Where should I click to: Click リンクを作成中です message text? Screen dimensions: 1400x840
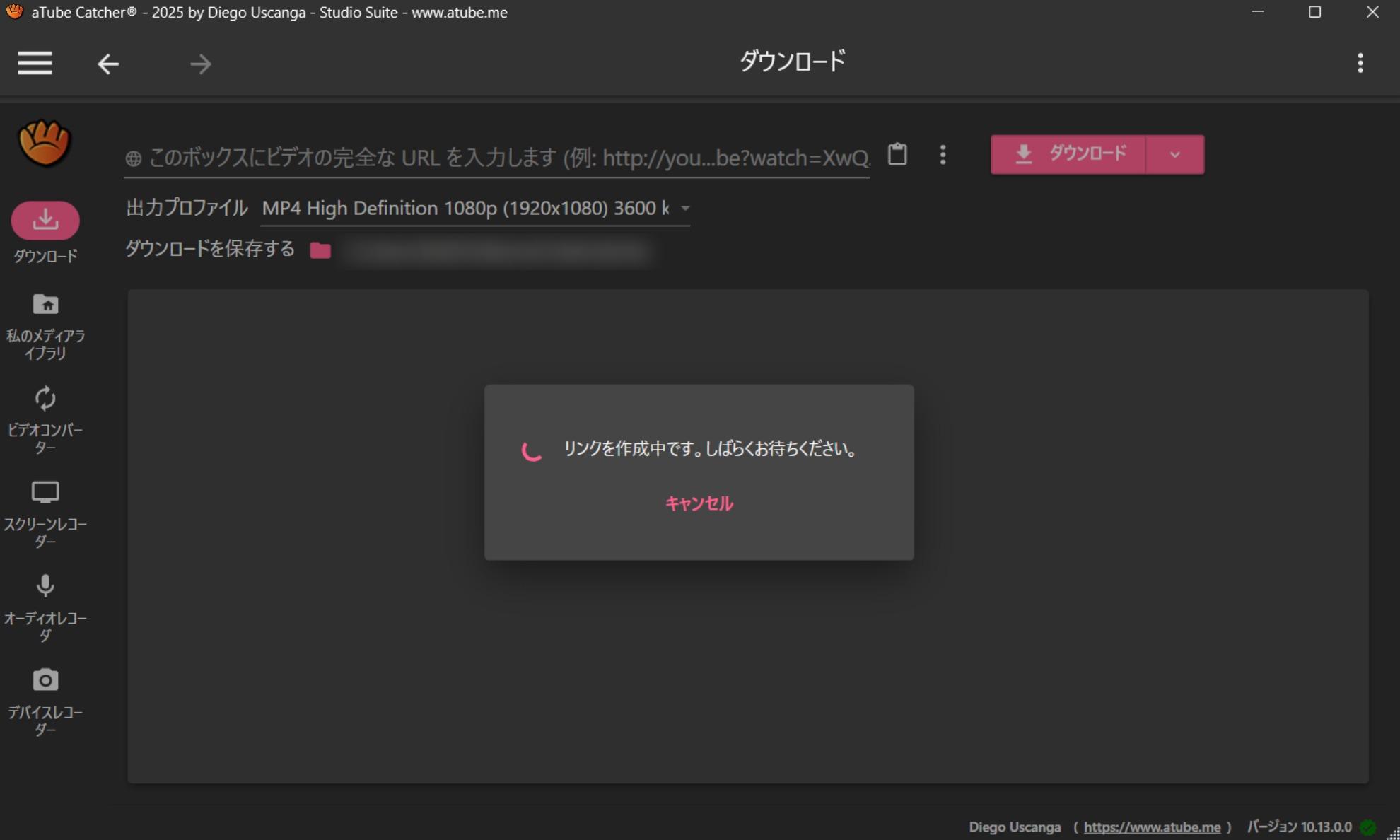tap(710, 449)
